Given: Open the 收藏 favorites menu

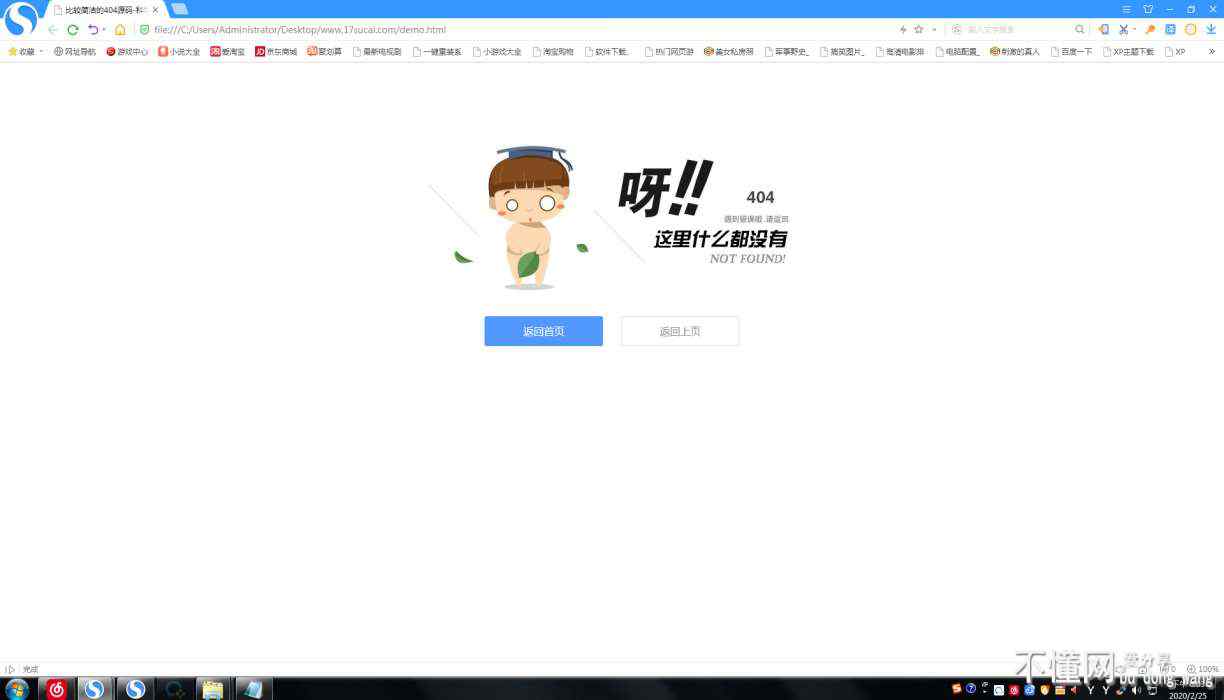Looking at the screenshot, I should point(21,52).
